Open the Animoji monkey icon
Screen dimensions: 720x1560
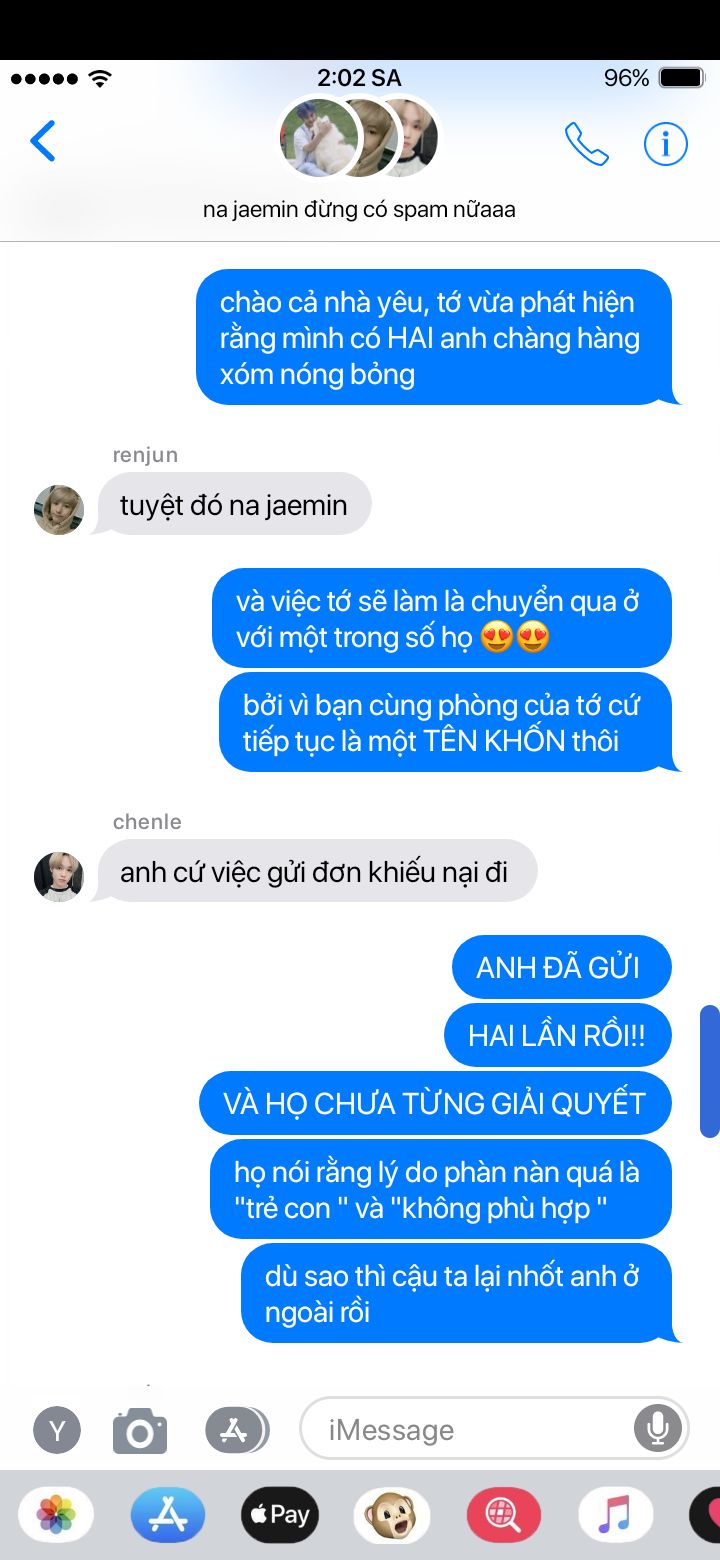[392, 1515]
